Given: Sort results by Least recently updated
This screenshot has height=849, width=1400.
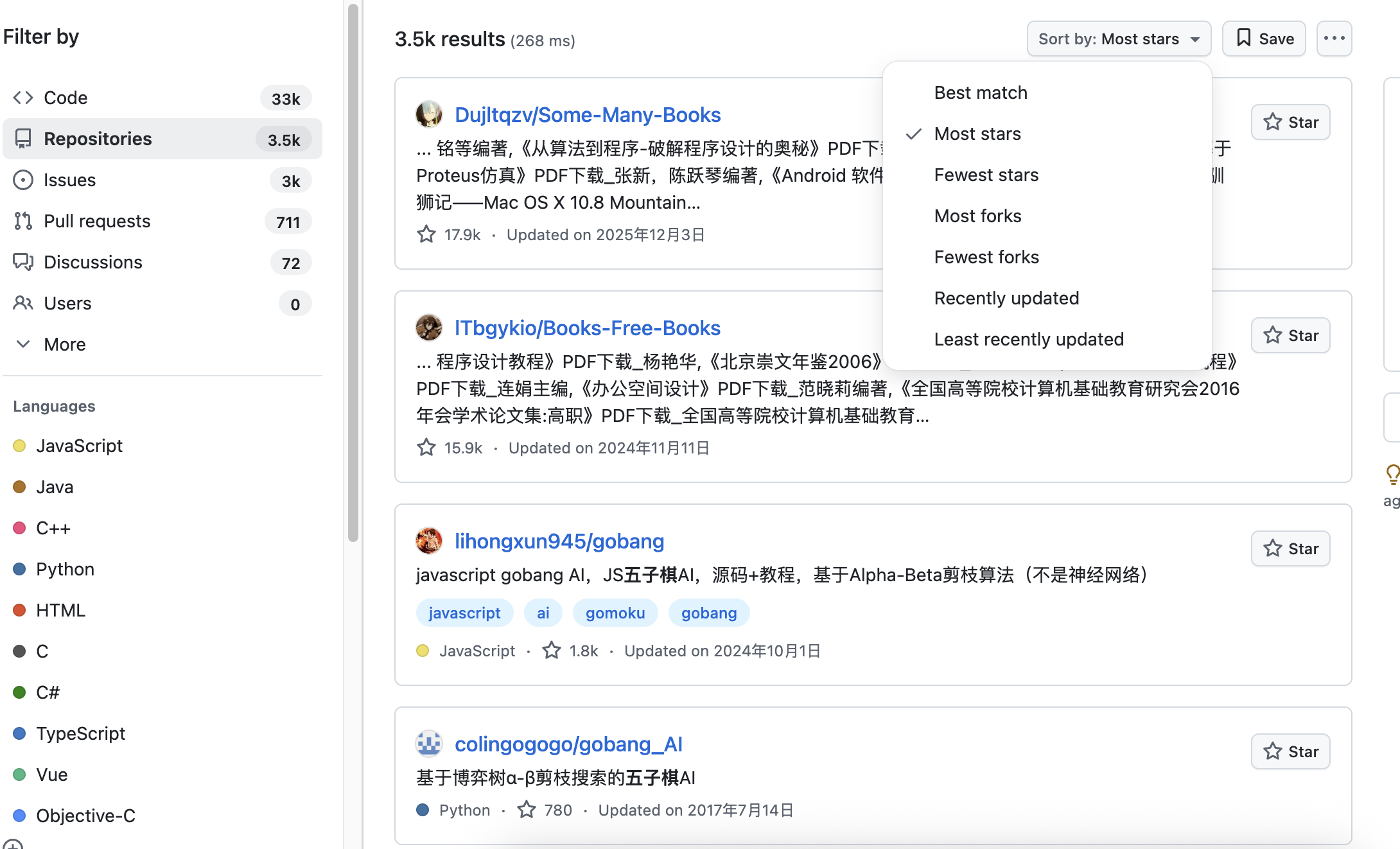Looking at the screenshot, I should coord(1047,339).
